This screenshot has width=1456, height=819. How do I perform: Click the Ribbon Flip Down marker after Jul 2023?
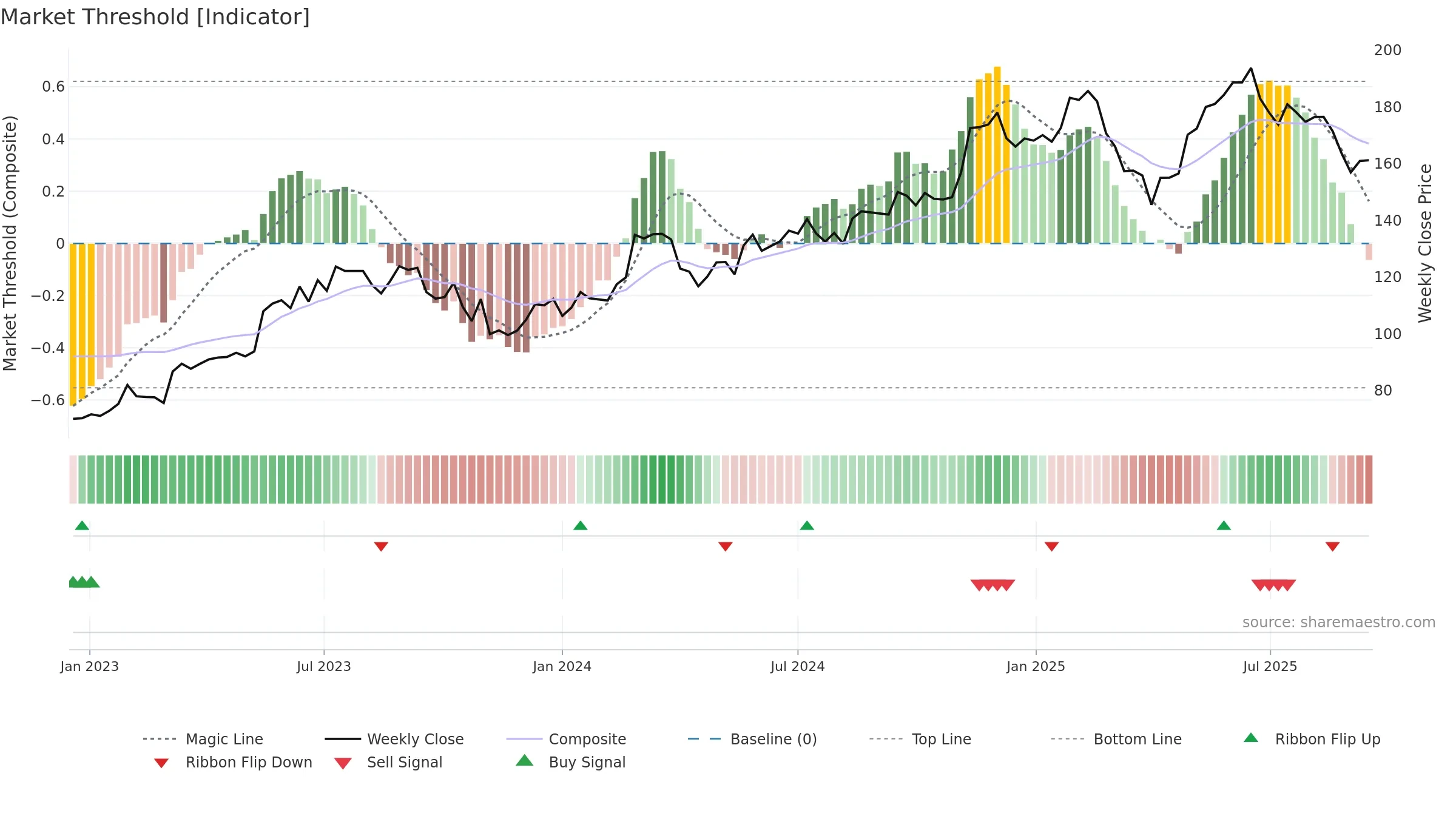[x=381, y=547]
